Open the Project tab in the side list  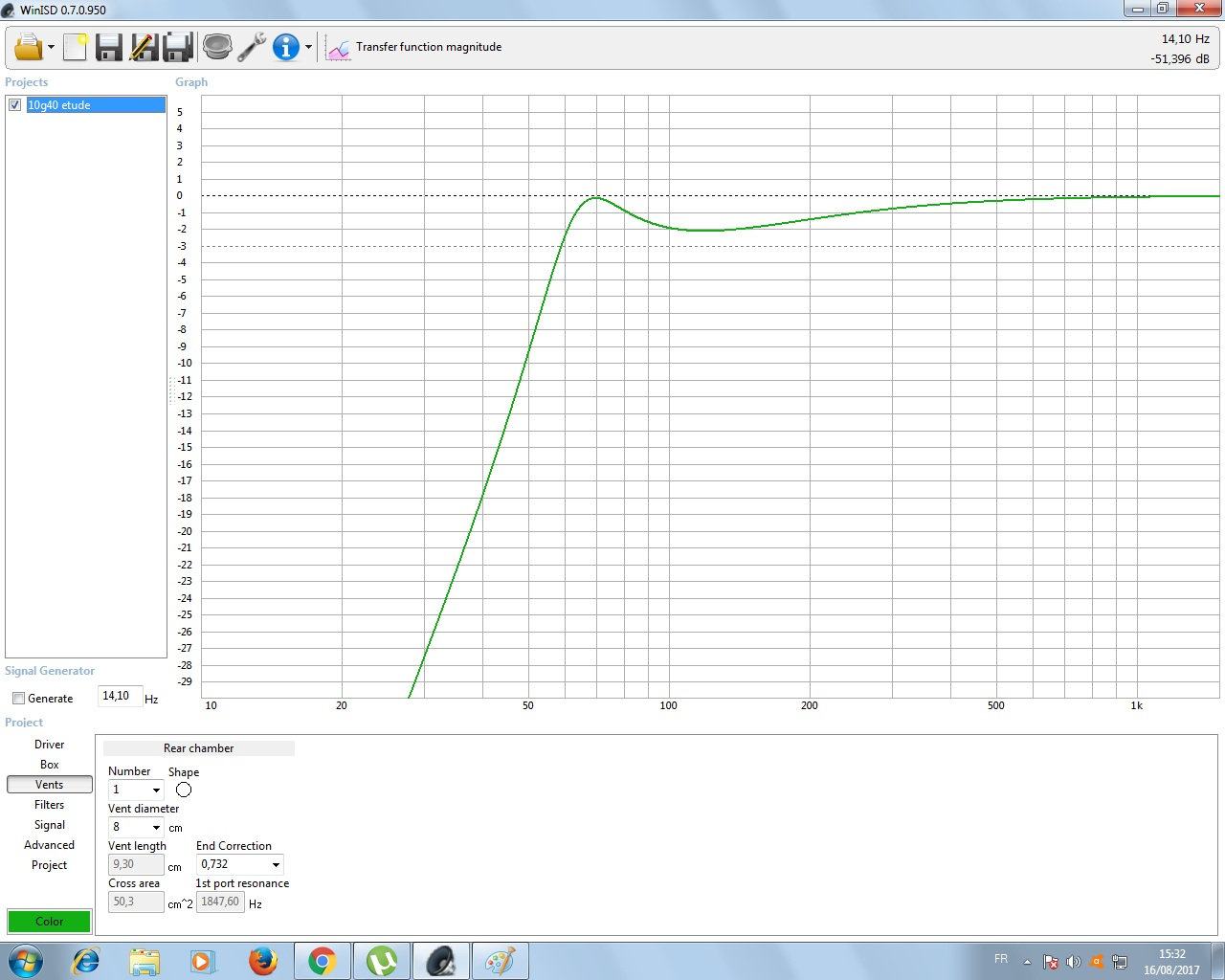click(x=50, y=865)
